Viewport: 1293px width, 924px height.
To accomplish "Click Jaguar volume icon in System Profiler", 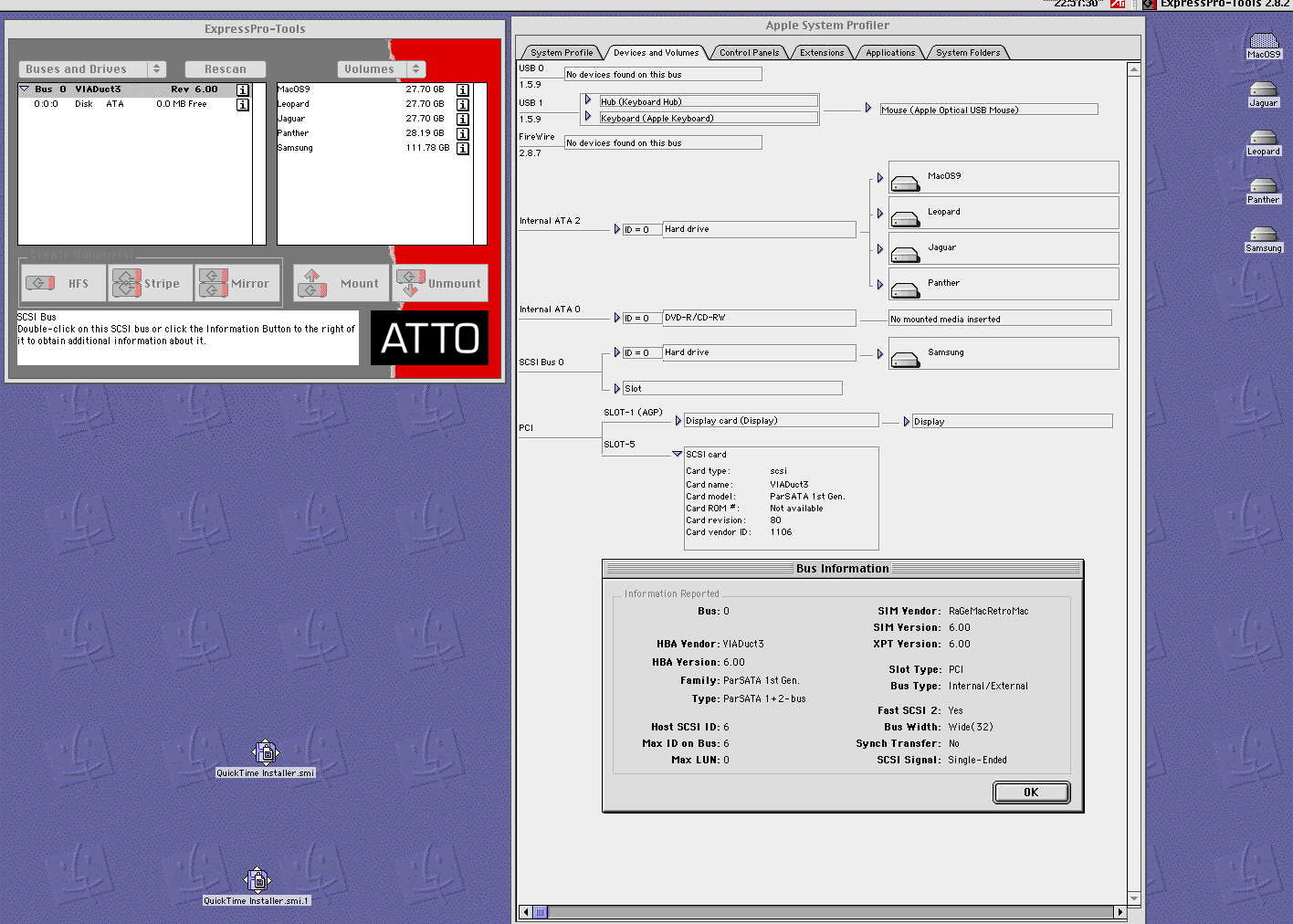I will click(905, 255).
